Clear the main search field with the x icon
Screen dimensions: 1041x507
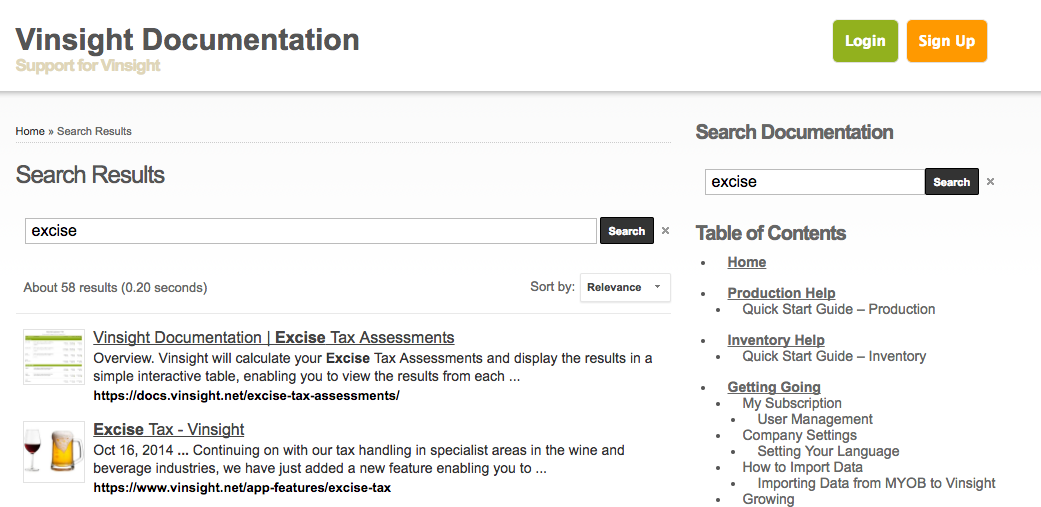tap(665, 231)
